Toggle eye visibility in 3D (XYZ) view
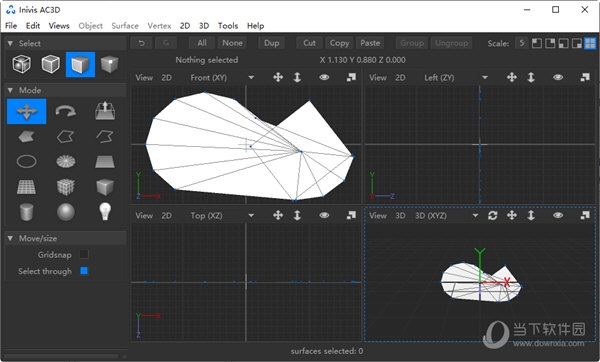Image resolution: width=600 pixels, height=362 pixels. 558,215
